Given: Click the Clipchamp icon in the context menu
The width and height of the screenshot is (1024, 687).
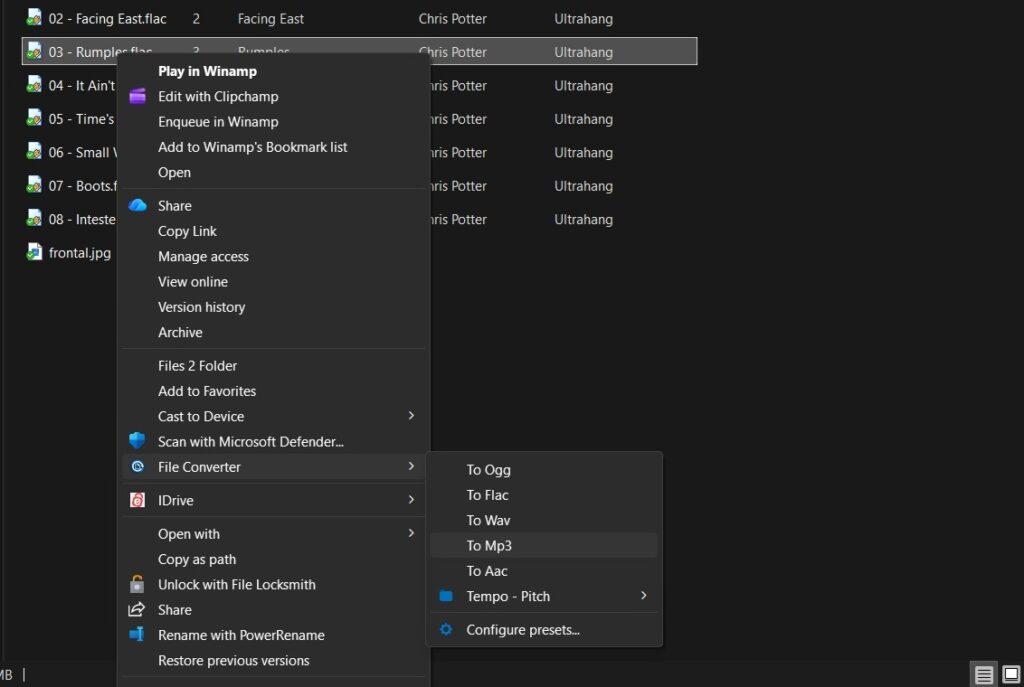Looking at the screenshot, I should pos(138,97).
